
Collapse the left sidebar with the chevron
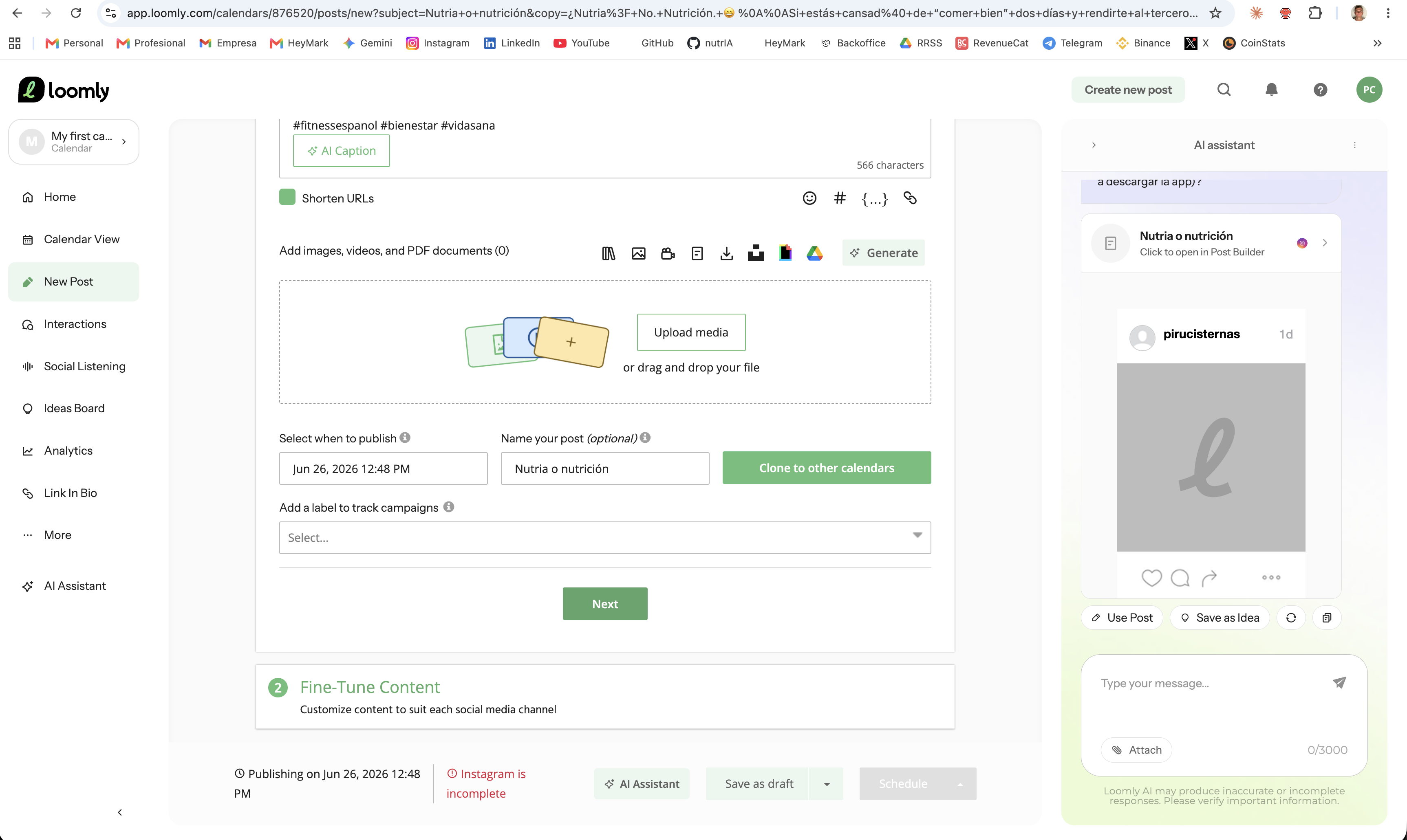119,812
